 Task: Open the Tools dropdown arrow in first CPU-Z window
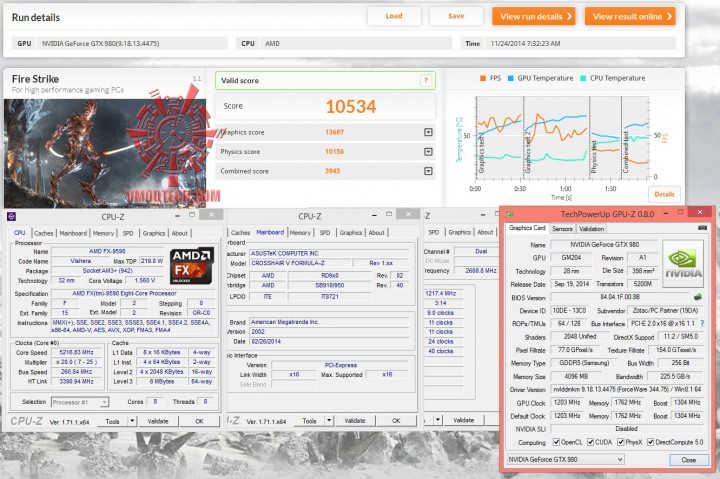coord(132,421)
